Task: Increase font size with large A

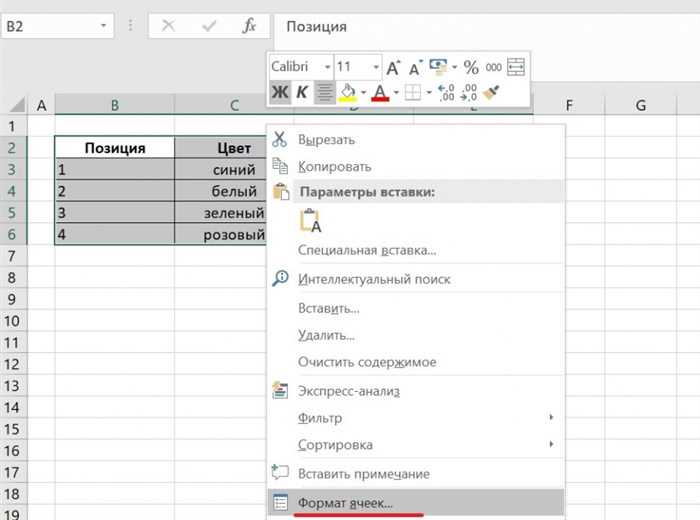Action: [393, 67]
